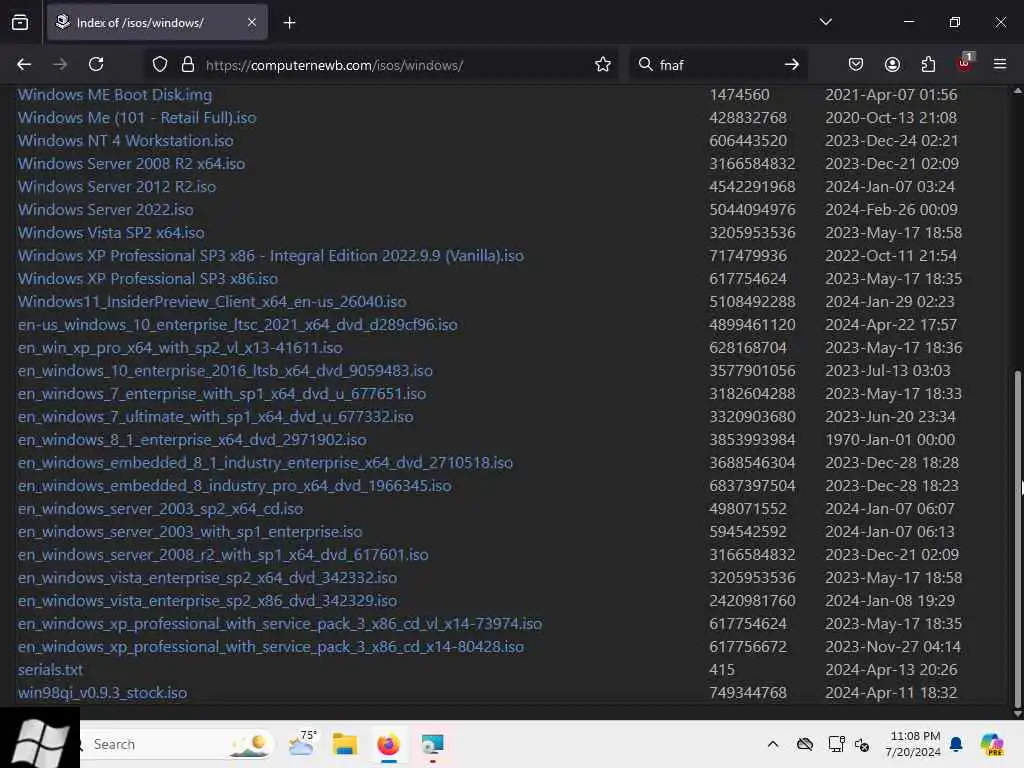Open en_windows_server_2008_r2_with_sp1 iso link
The height and width of the screenshot is (768, 1024).
tap(223, 555)
